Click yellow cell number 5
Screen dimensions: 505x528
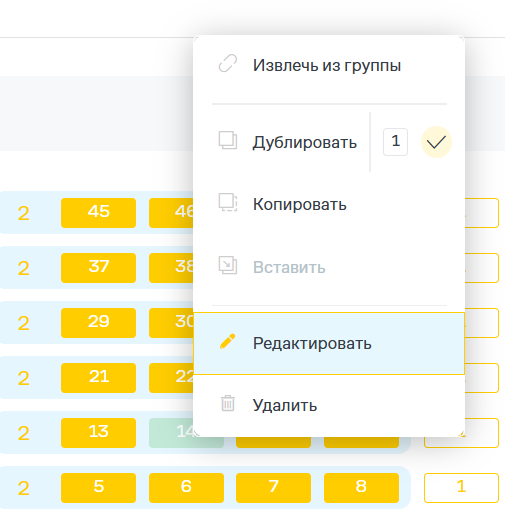98,488
